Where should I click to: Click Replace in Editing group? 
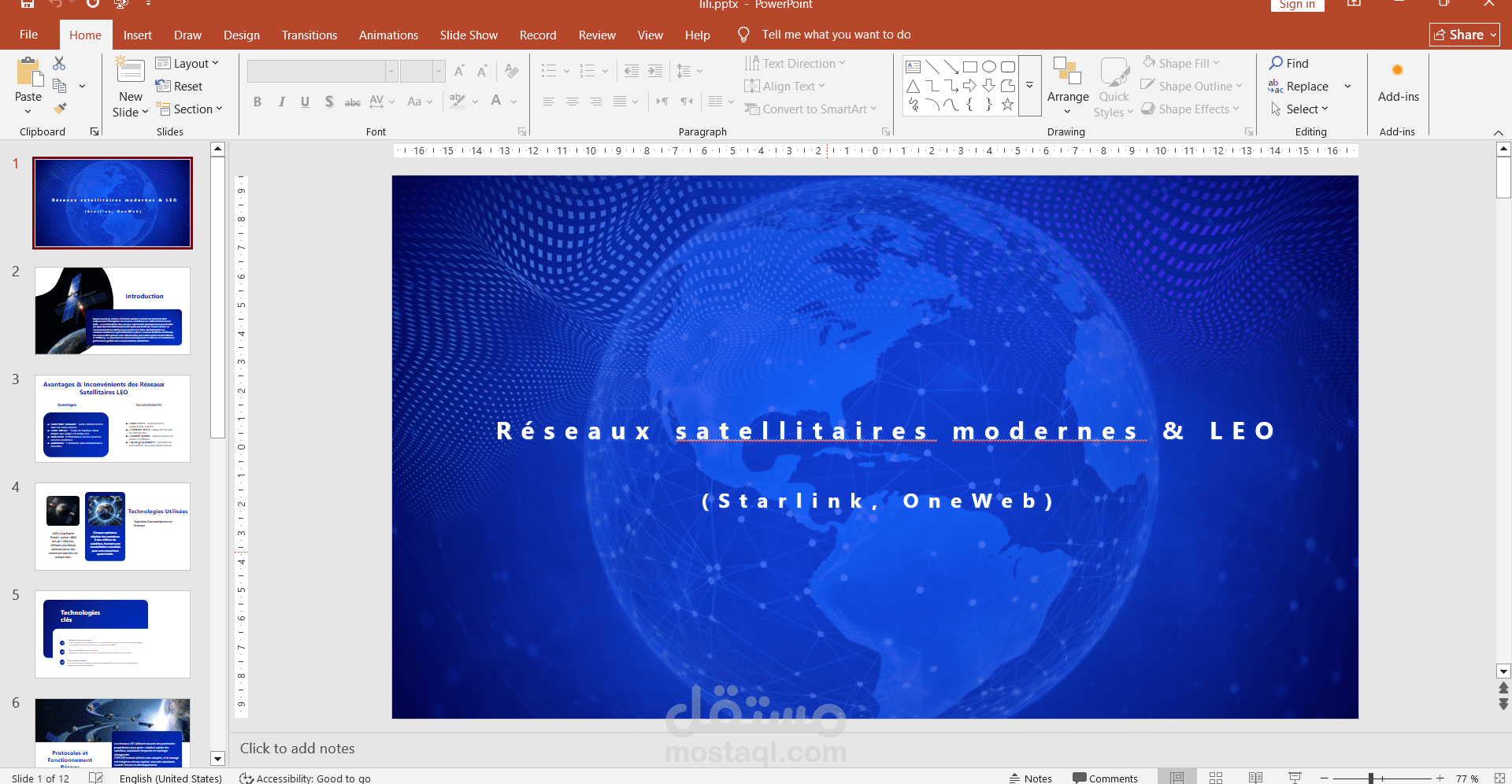coord(1299,86)
